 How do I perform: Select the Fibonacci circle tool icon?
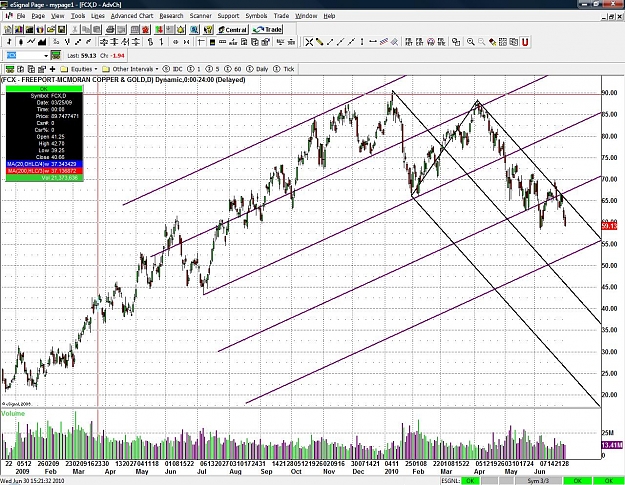pyautogui.click(x=430, y=42)
